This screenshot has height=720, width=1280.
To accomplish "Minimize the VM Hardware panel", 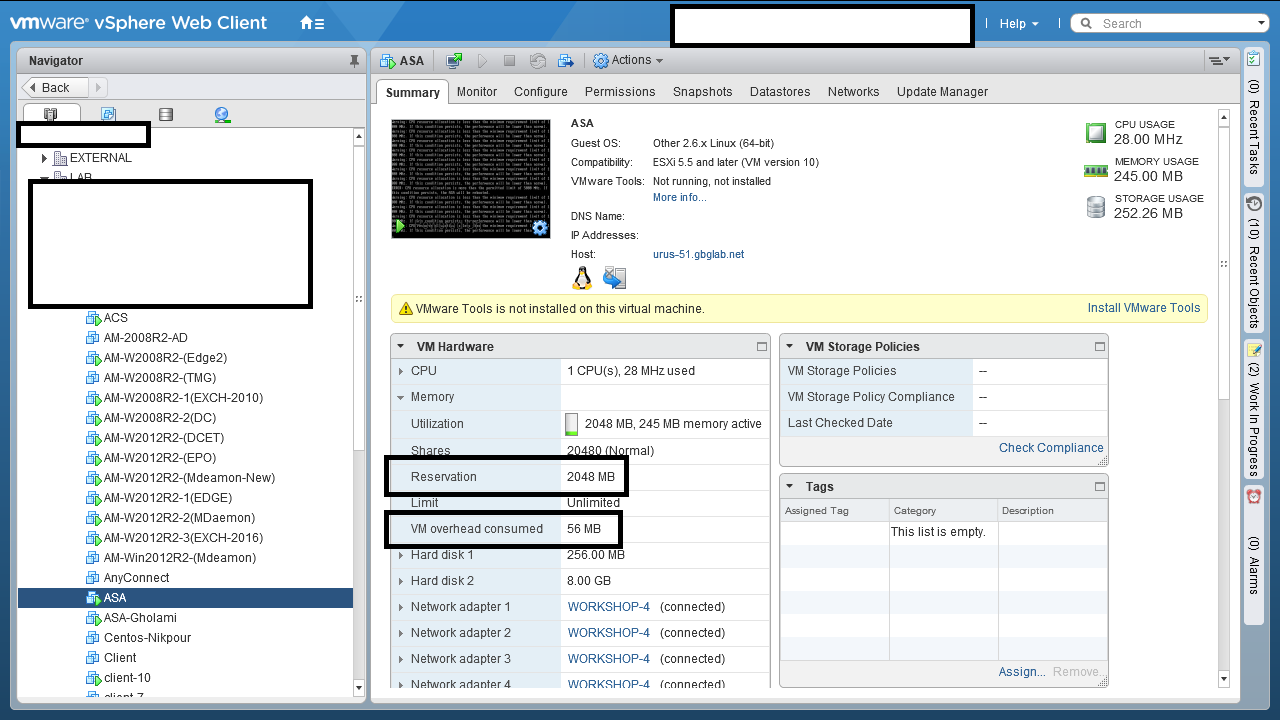I will [762, 347].
